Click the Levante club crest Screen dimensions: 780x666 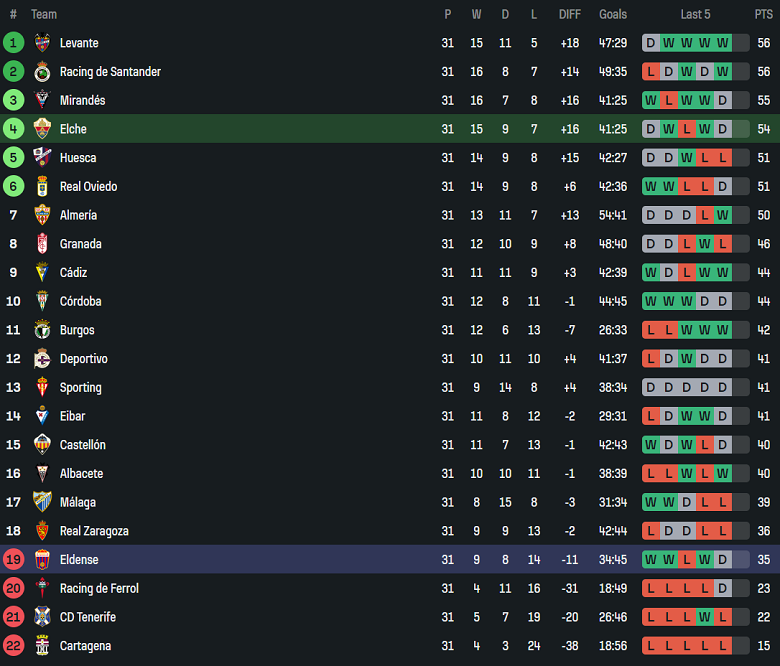(x=42, y=43)
